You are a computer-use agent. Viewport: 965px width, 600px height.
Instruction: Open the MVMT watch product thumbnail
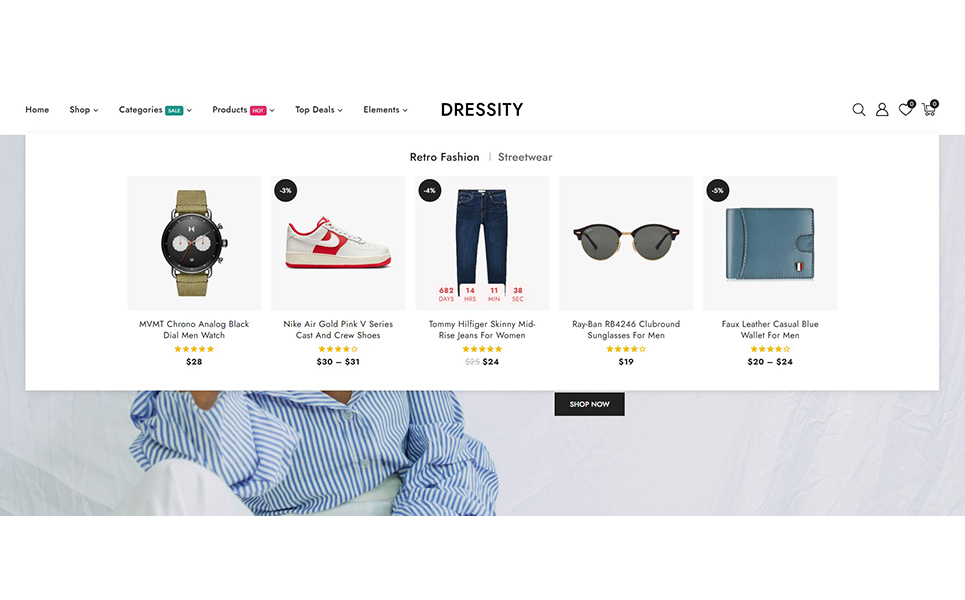coord(194,243)
